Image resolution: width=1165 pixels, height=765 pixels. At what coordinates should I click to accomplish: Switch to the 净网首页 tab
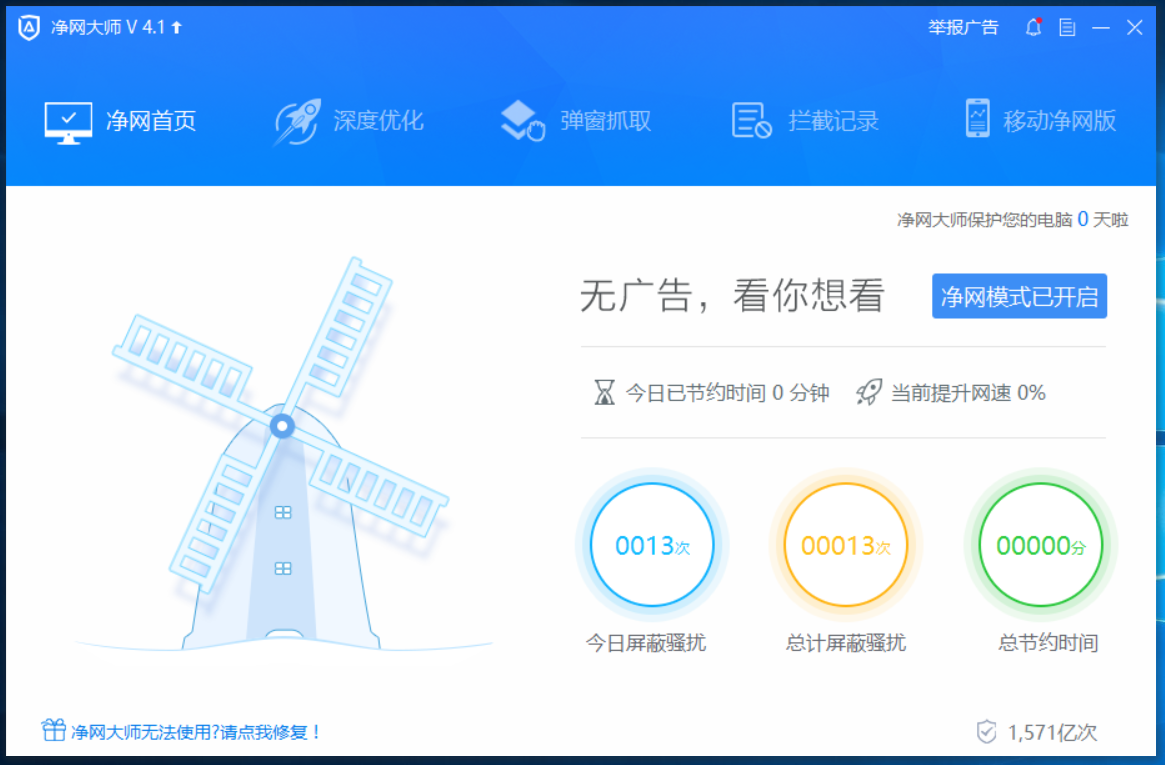click(120, 121)
